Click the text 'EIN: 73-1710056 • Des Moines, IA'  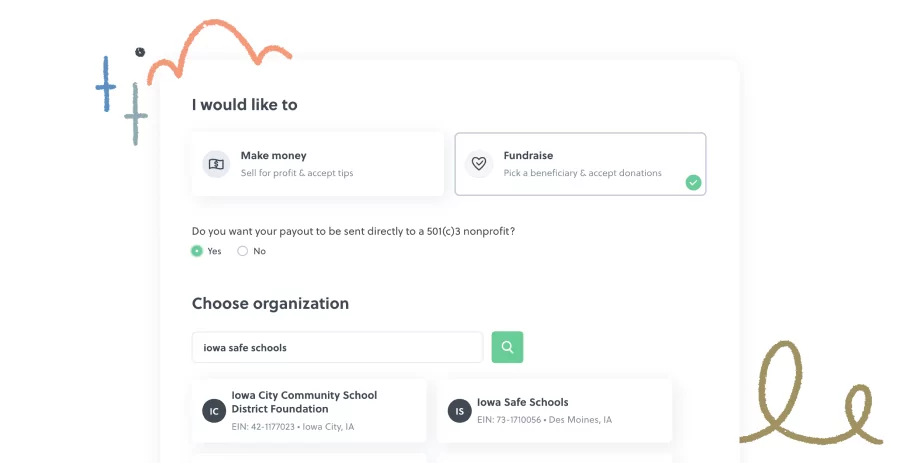(544, 420)
